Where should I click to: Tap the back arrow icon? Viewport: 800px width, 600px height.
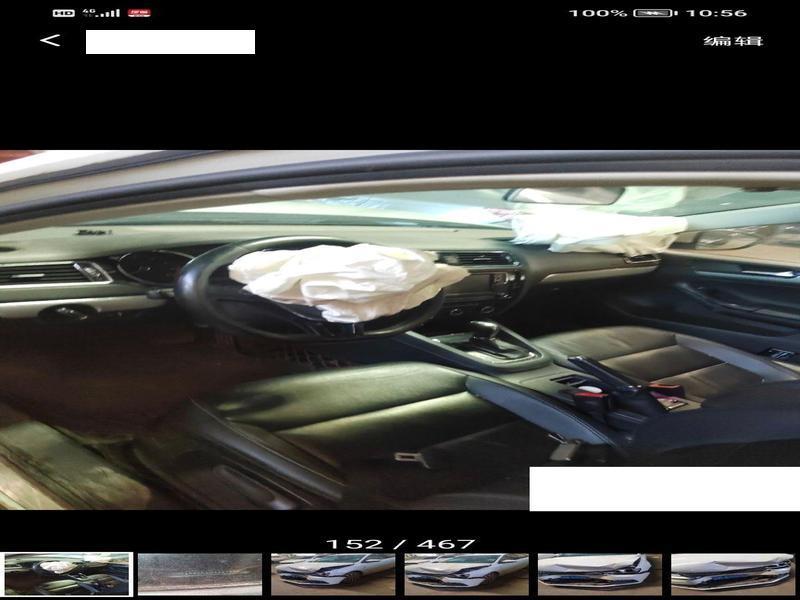[x=50, y=41]
